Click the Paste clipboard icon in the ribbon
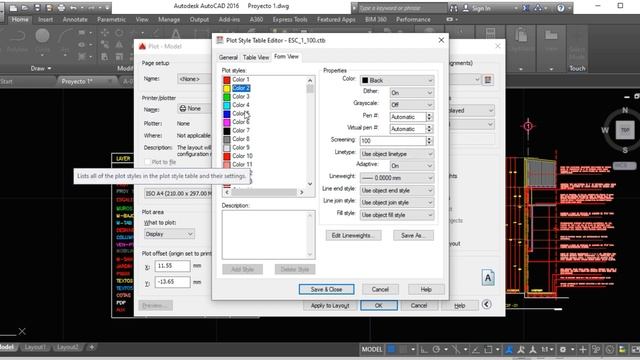Screen dimensions: 640x360 click(521, 36)
